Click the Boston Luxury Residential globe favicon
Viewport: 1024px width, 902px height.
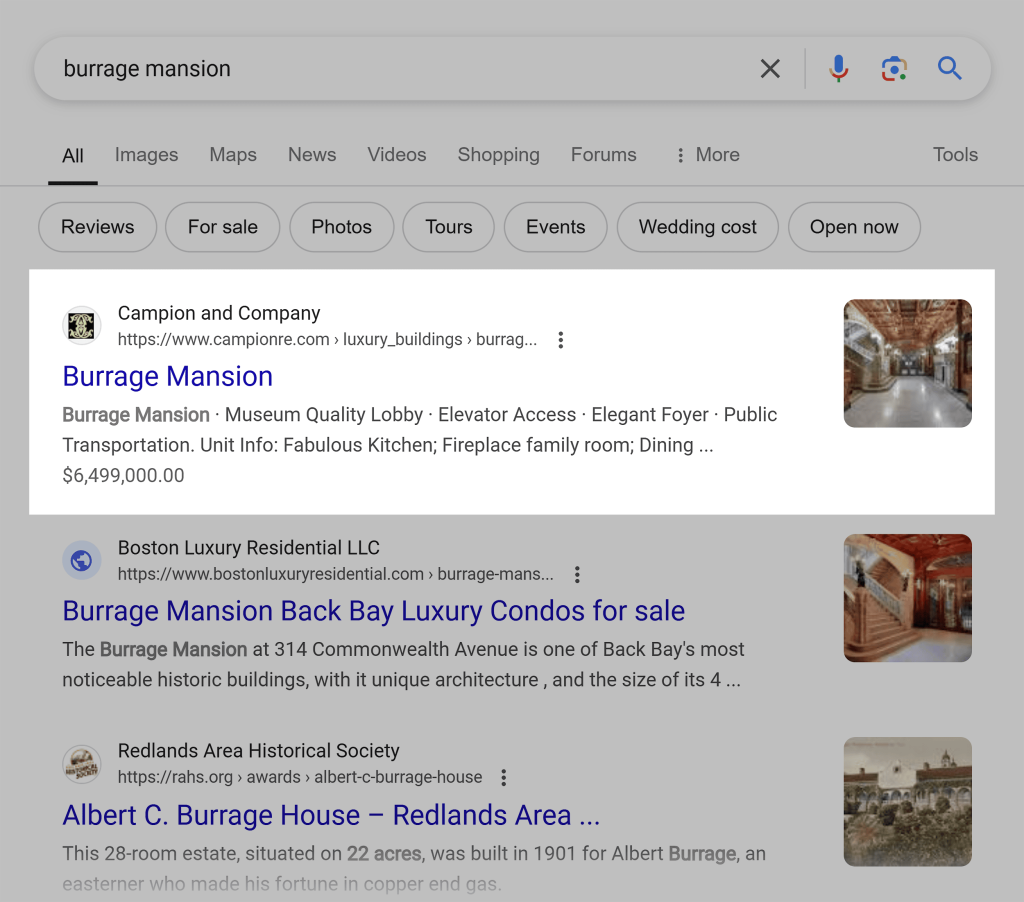click(82, 560)
